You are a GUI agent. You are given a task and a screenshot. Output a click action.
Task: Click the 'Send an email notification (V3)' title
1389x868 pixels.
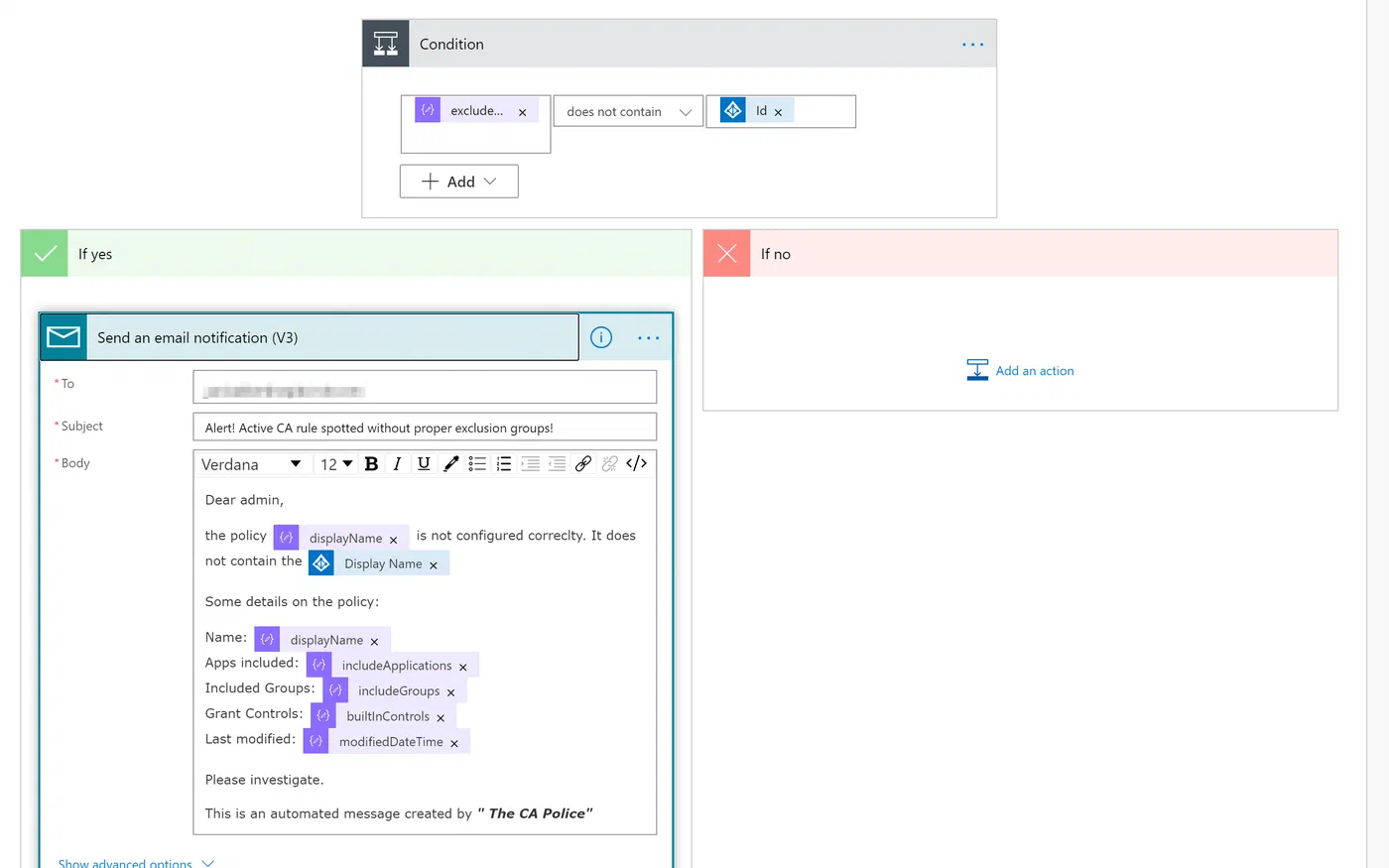(197, 337)
